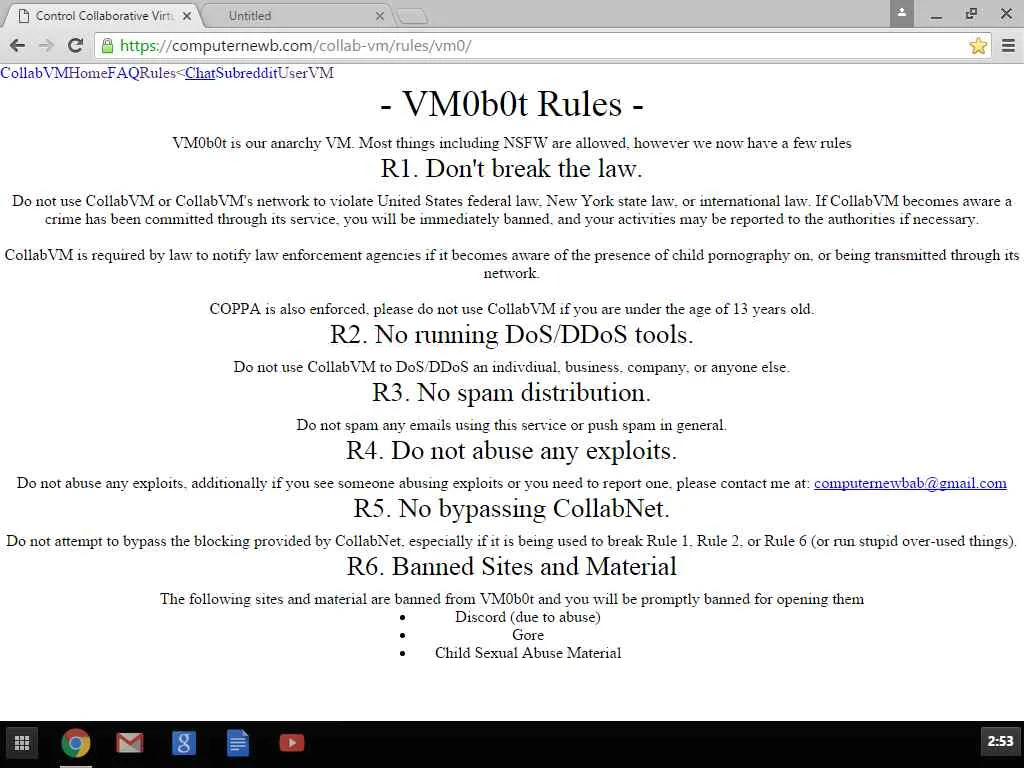Open the user profile button in title bar

[901, 13]
